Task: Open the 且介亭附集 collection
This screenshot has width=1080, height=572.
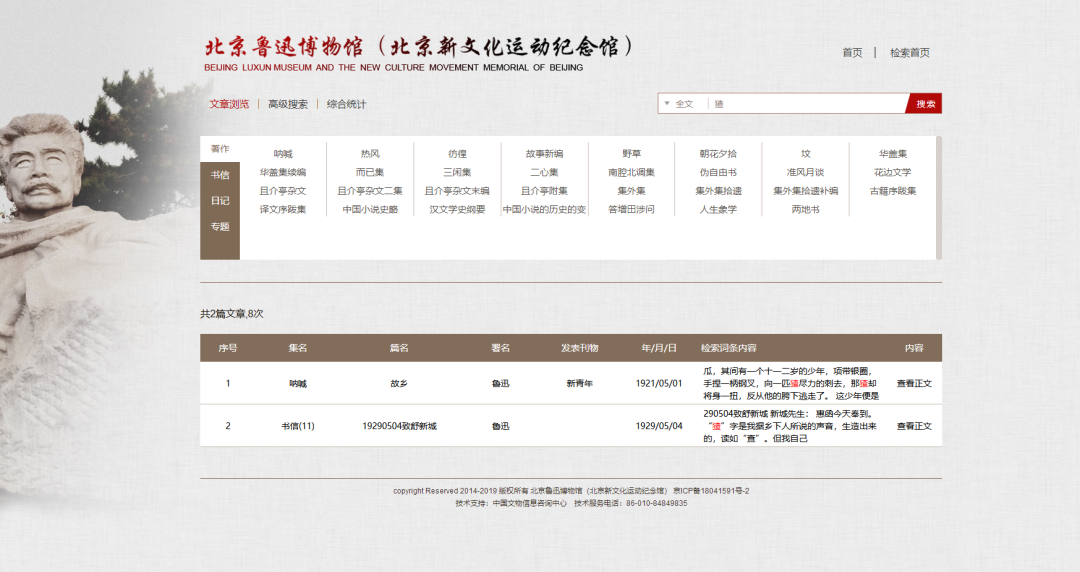Action: click(544, 191)
